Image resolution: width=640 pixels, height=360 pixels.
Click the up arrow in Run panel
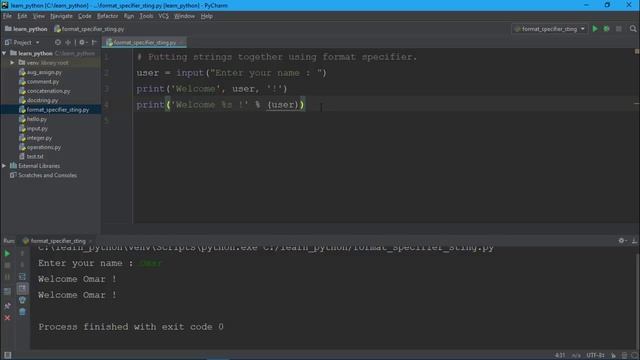click(x=22, y=253)
